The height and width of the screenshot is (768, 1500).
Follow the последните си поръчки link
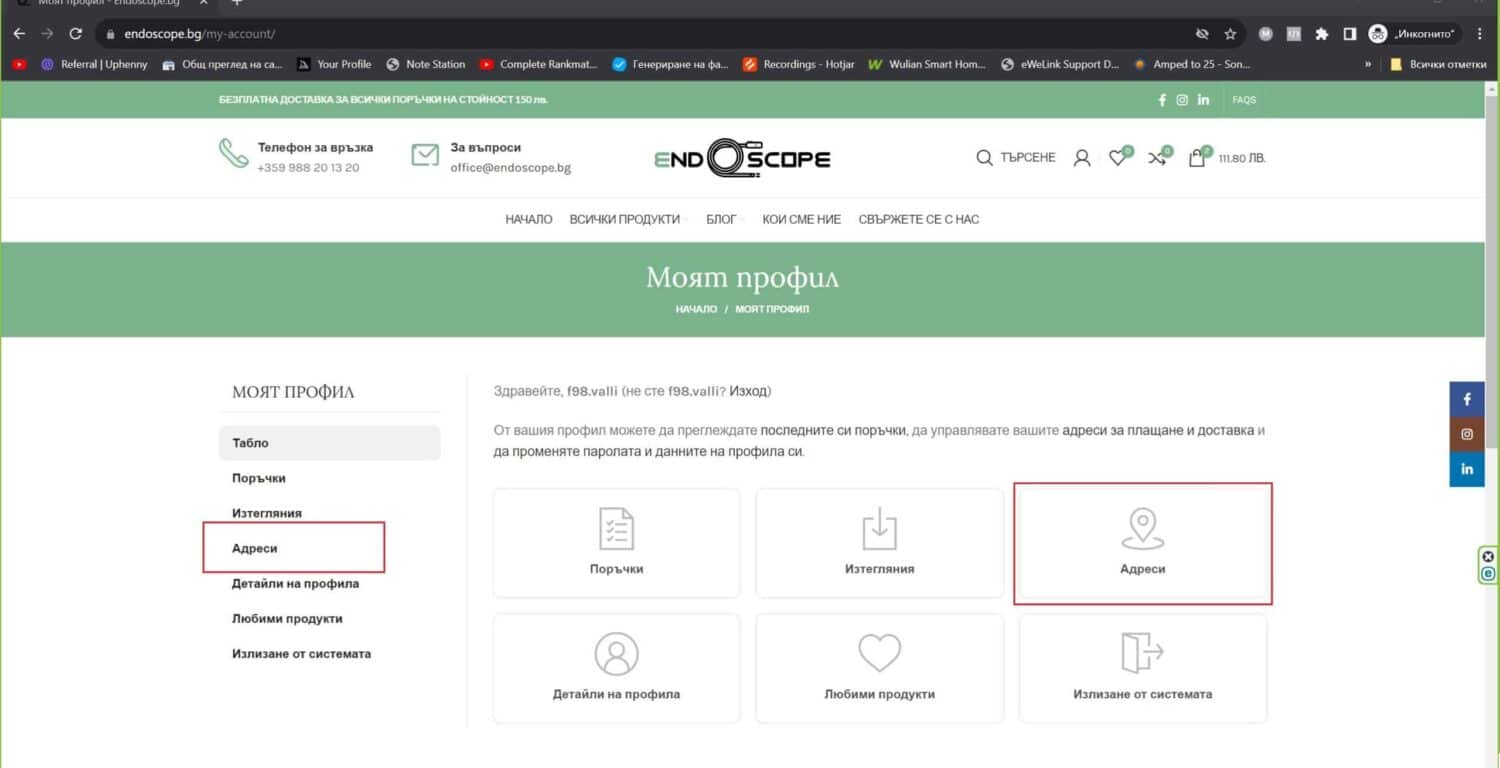tap(834, 430)
